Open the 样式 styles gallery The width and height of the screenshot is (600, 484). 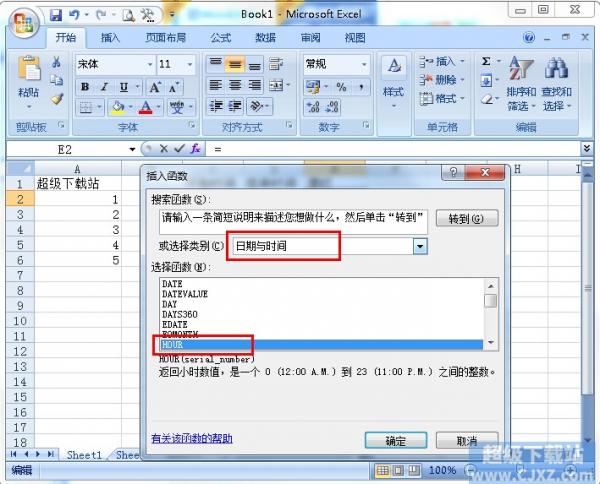[x=394, y=83]
